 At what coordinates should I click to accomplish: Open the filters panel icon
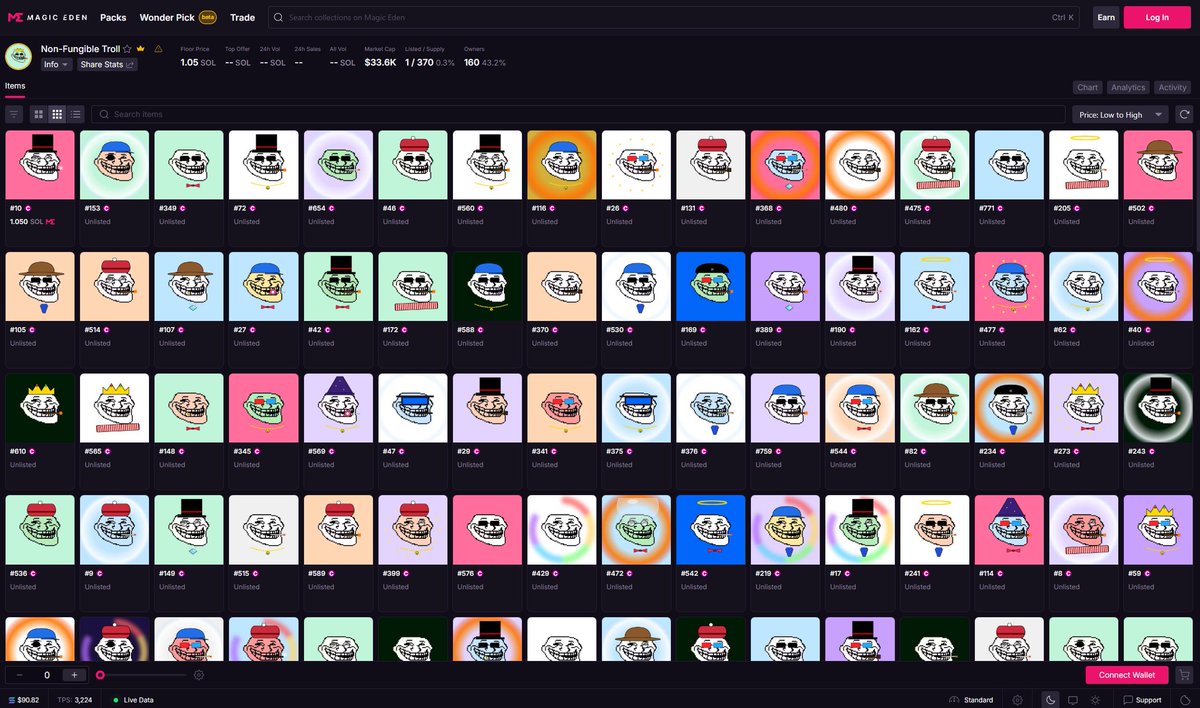(x=14, y=115)
